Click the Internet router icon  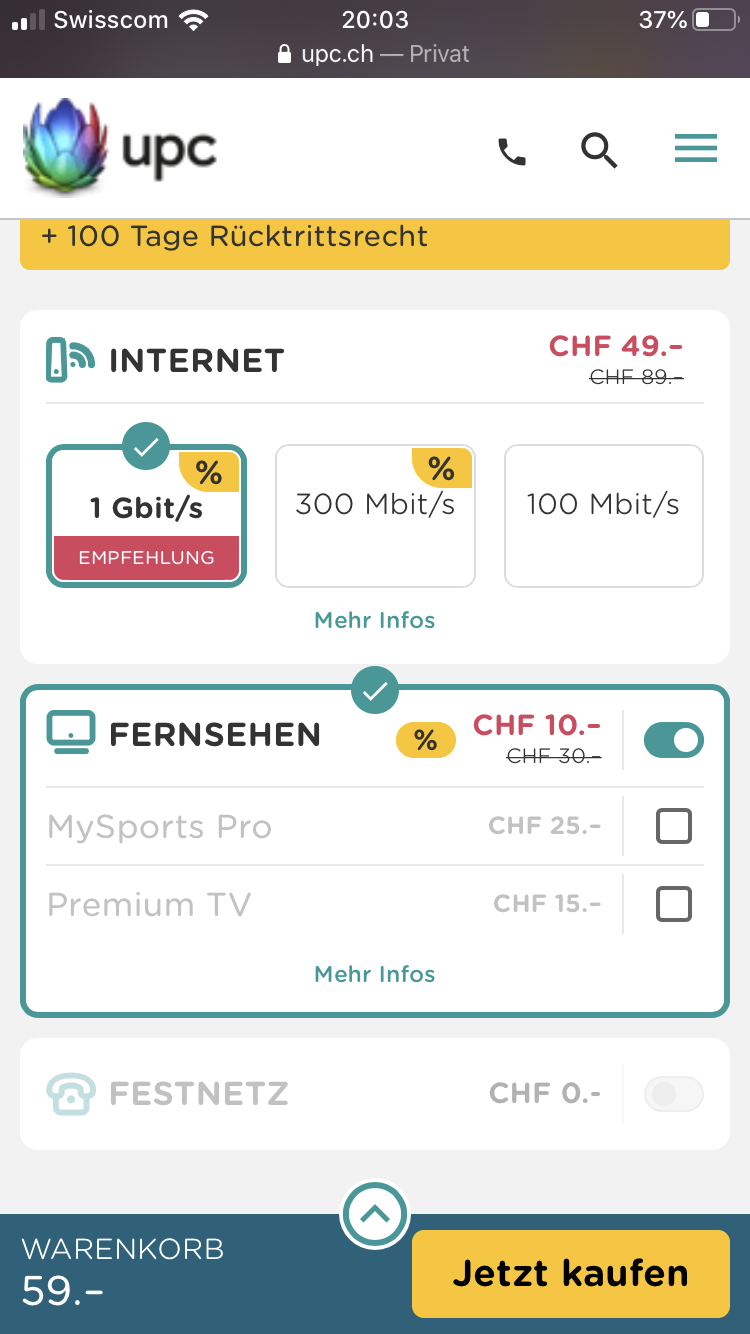(70, 360)
